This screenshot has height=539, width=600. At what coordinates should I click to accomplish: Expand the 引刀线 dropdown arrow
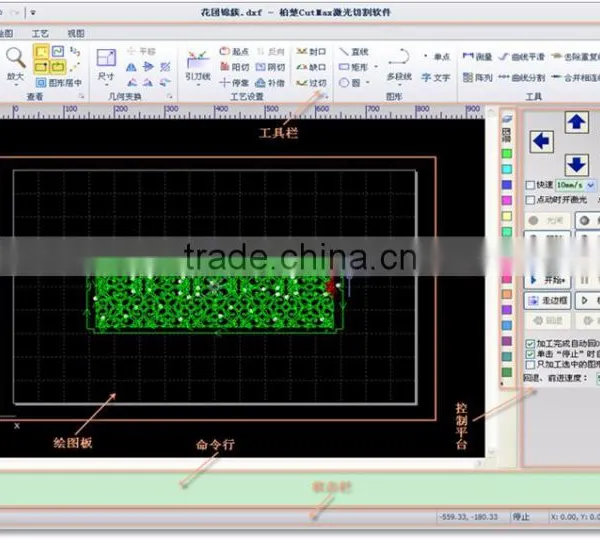[198, 85]
